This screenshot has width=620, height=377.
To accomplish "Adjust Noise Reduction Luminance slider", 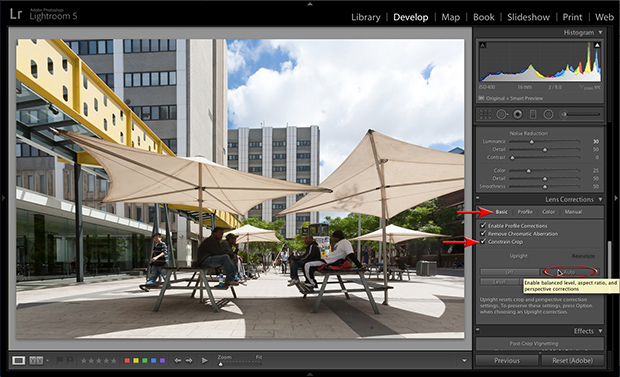I will coord(544,142).
